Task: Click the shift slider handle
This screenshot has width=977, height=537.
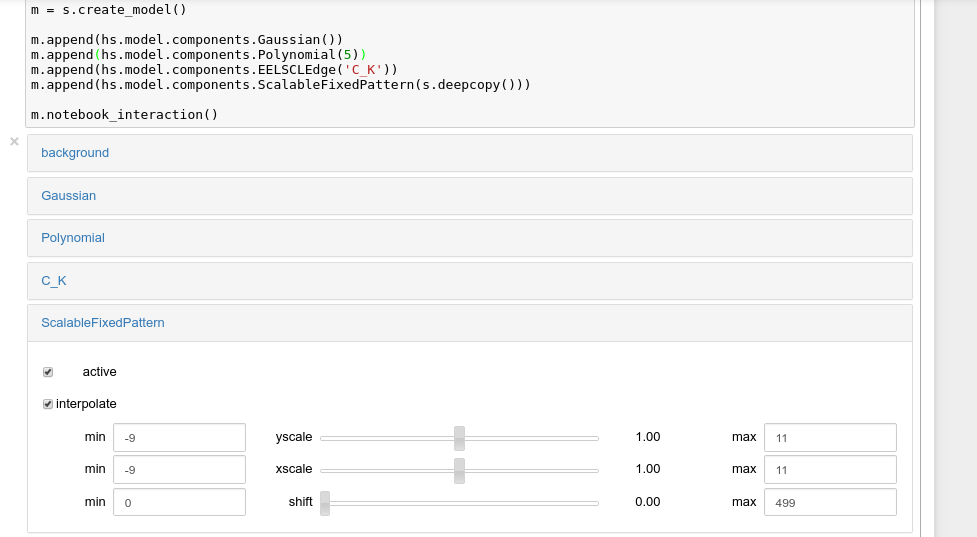Action: coord(325,502)
